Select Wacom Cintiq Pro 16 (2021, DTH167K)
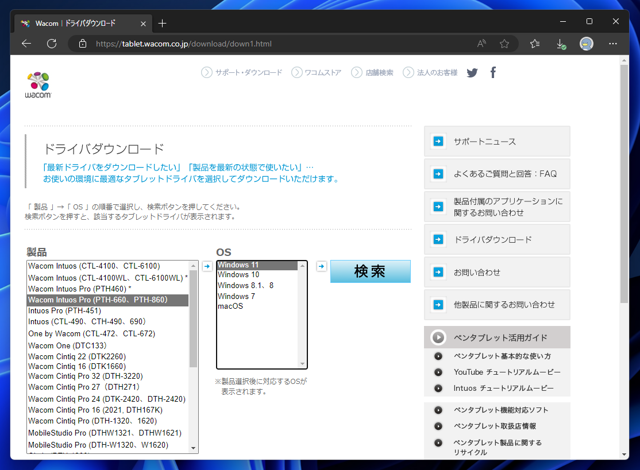This screenshot has width=640, height=470. click(107, 410)
